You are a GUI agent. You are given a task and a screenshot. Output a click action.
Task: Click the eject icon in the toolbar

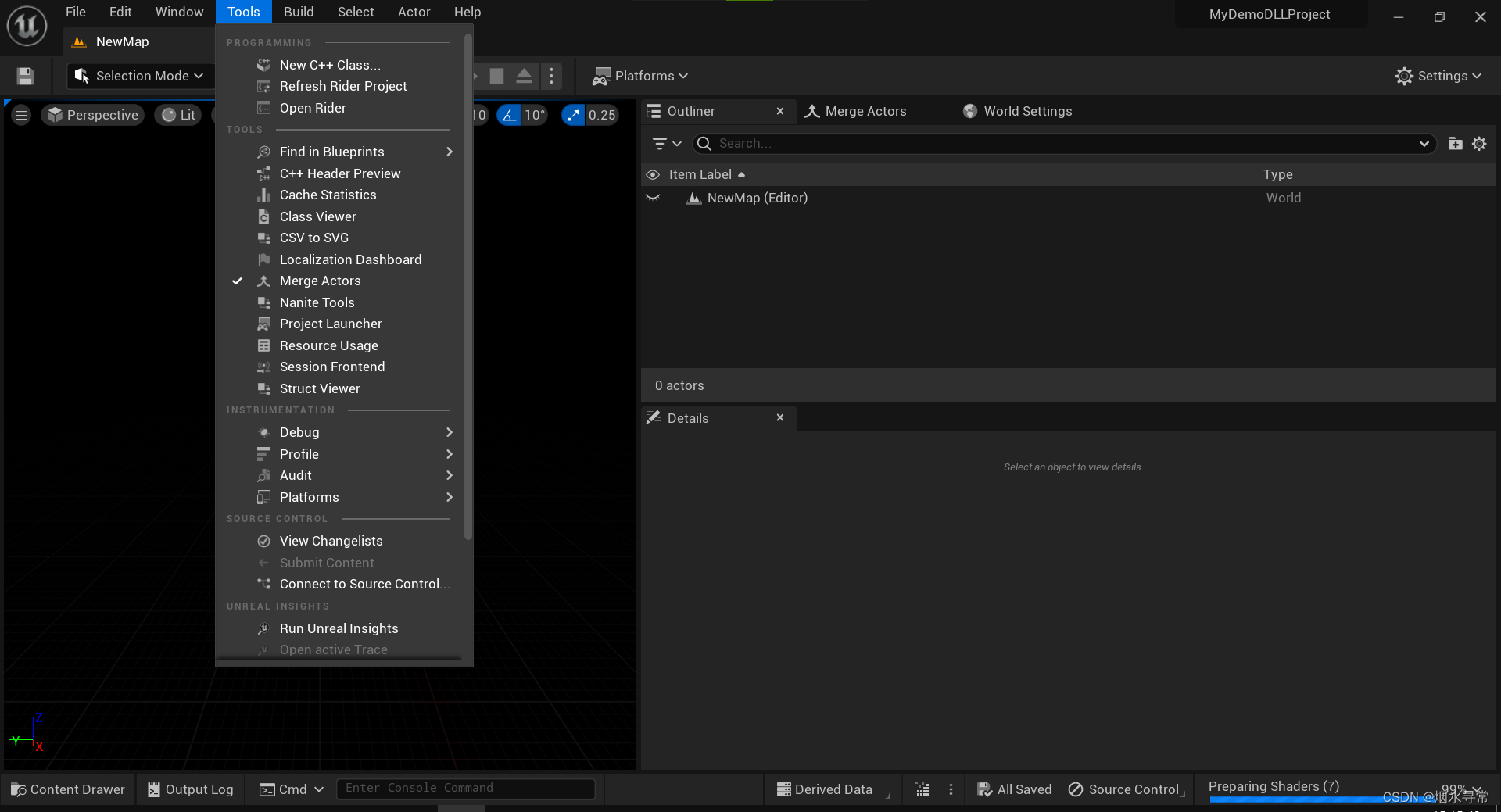(x=524, y=76)
